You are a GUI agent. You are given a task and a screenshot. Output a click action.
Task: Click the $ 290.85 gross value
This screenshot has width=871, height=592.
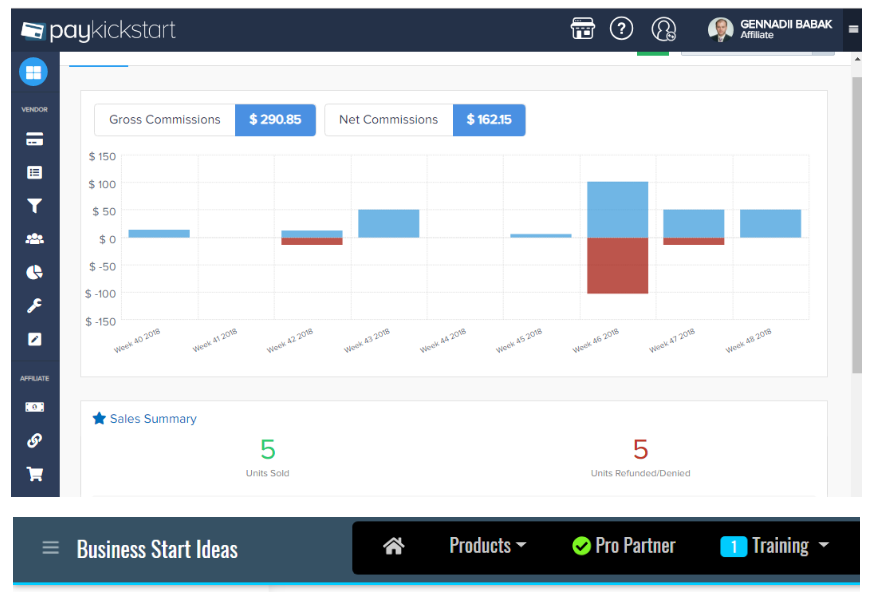point(275,120)
